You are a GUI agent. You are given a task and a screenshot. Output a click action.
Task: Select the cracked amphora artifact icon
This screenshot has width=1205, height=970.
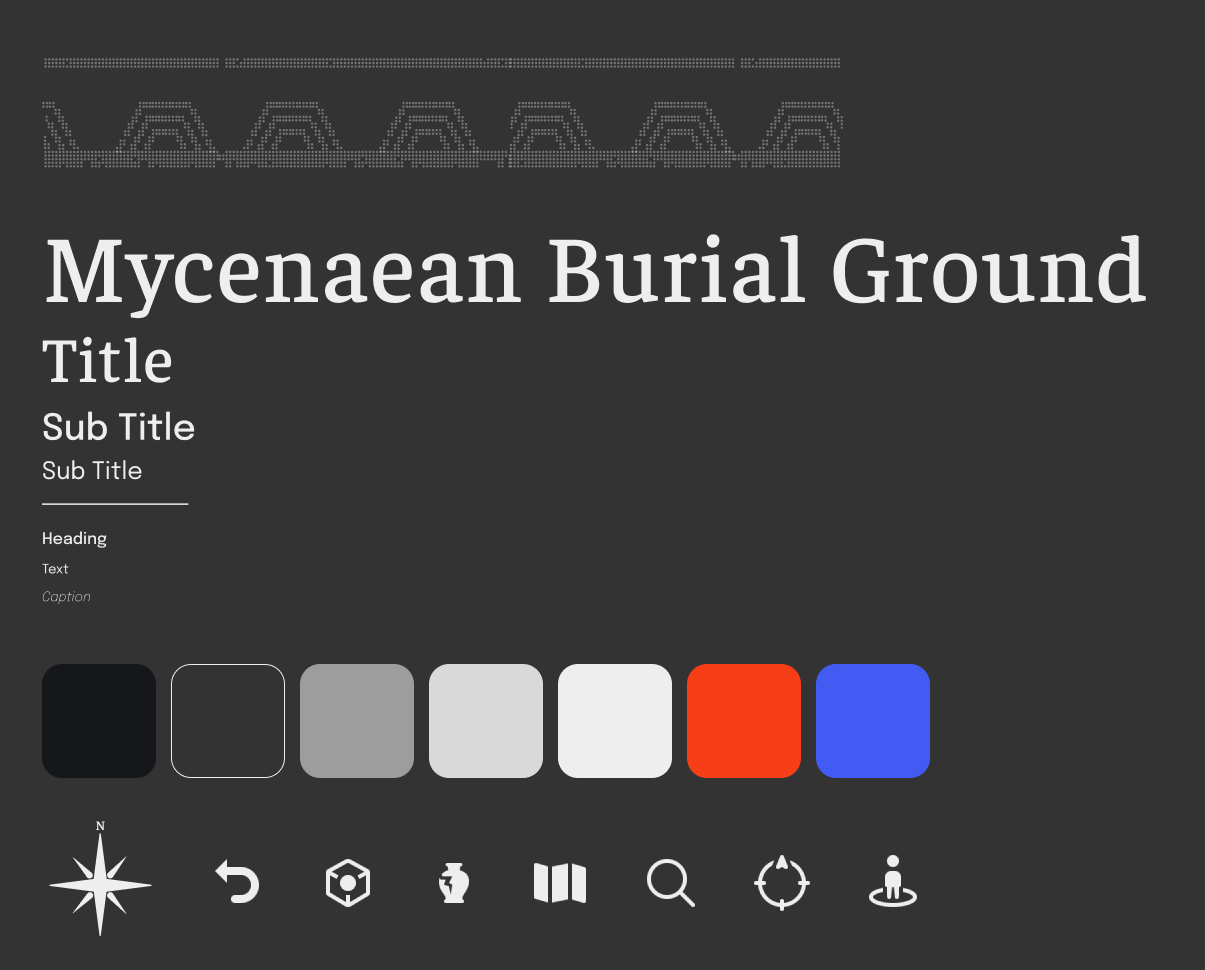pos(454,882)
